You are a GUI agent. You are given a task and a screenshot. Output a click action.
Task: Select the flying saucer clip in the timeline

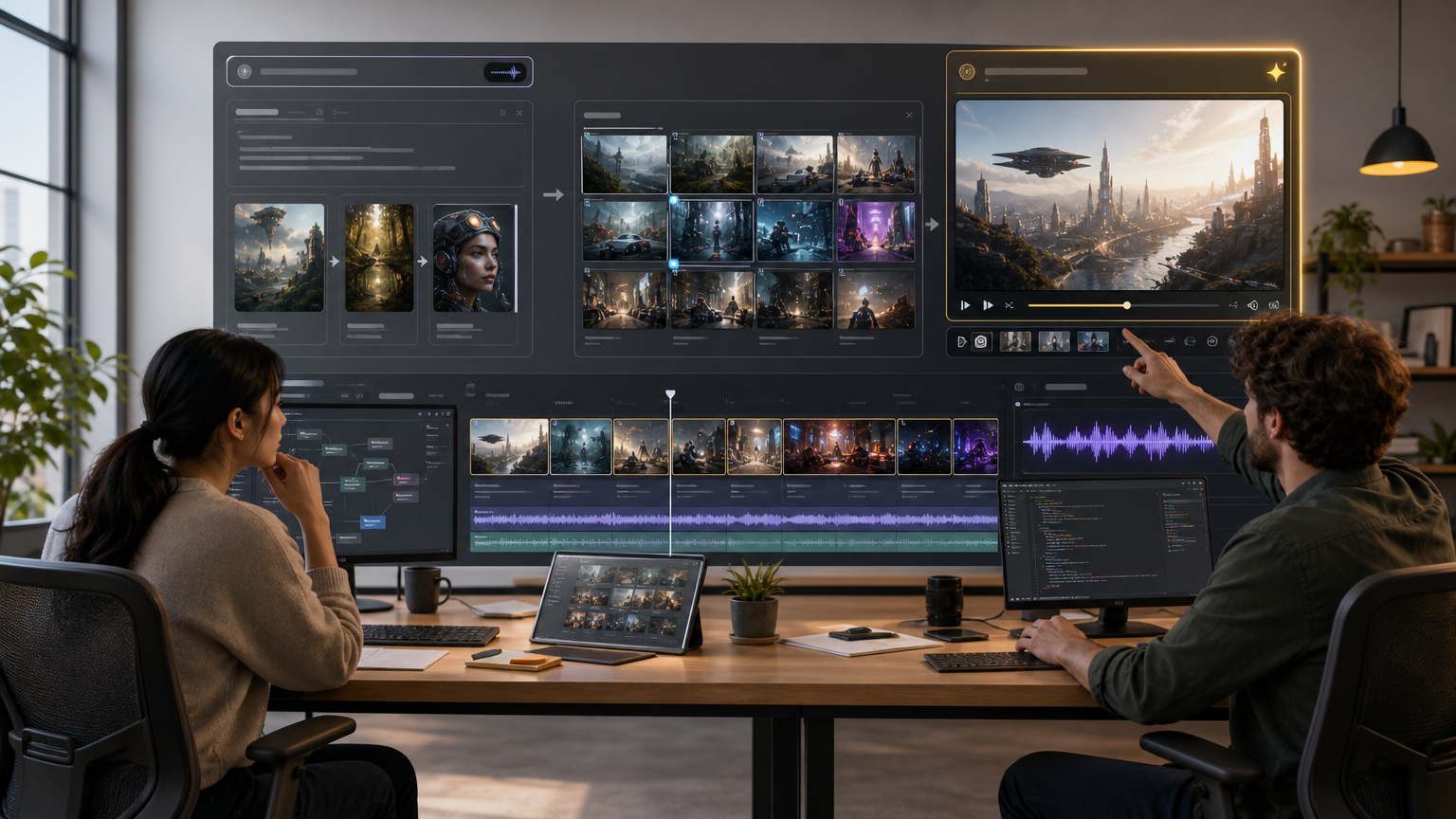point(510,446)
